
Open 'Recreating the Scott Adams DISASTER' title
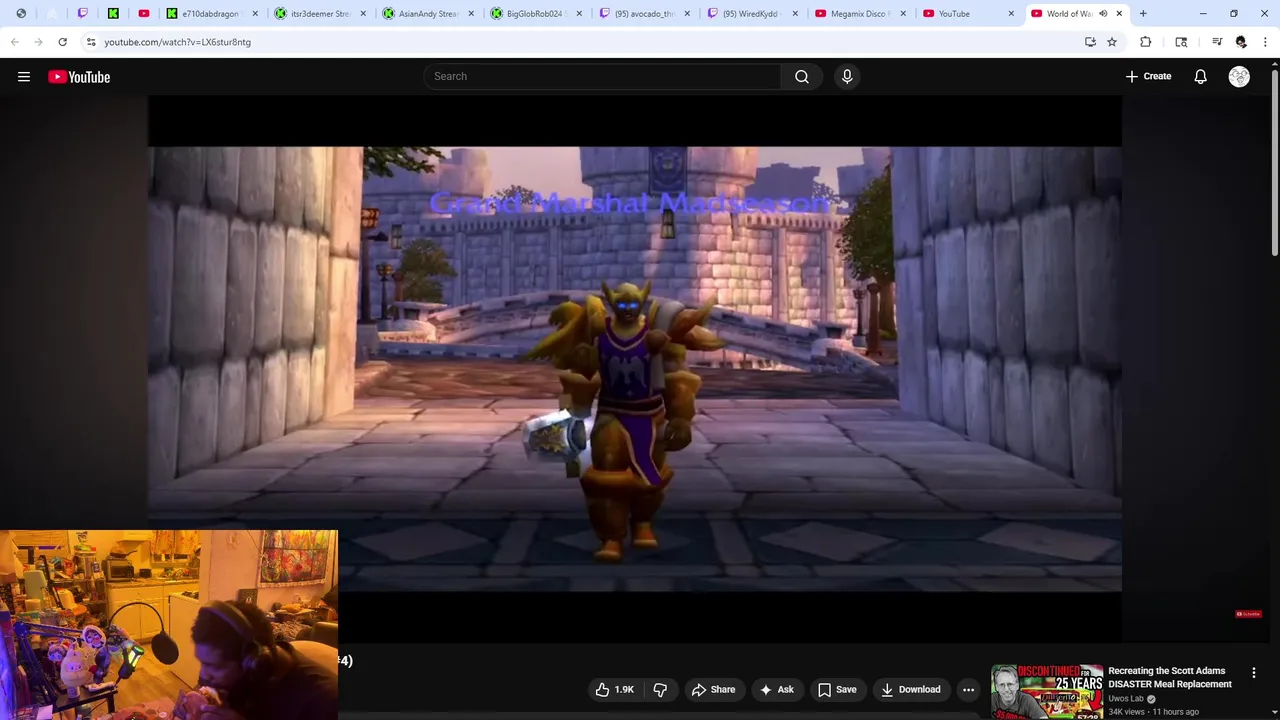pos(1170,677)
